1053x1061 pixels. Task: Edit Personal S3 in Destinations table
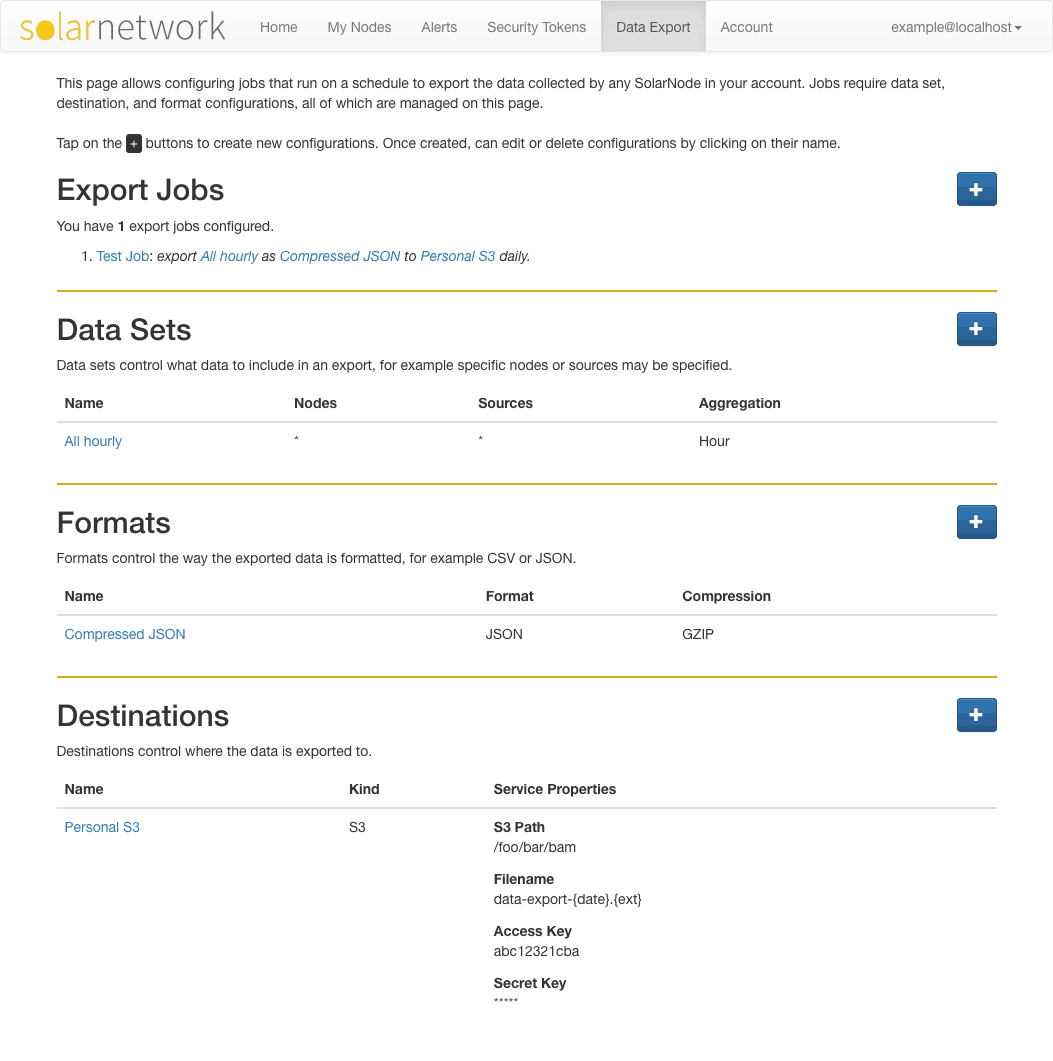(x=102, y=827)
